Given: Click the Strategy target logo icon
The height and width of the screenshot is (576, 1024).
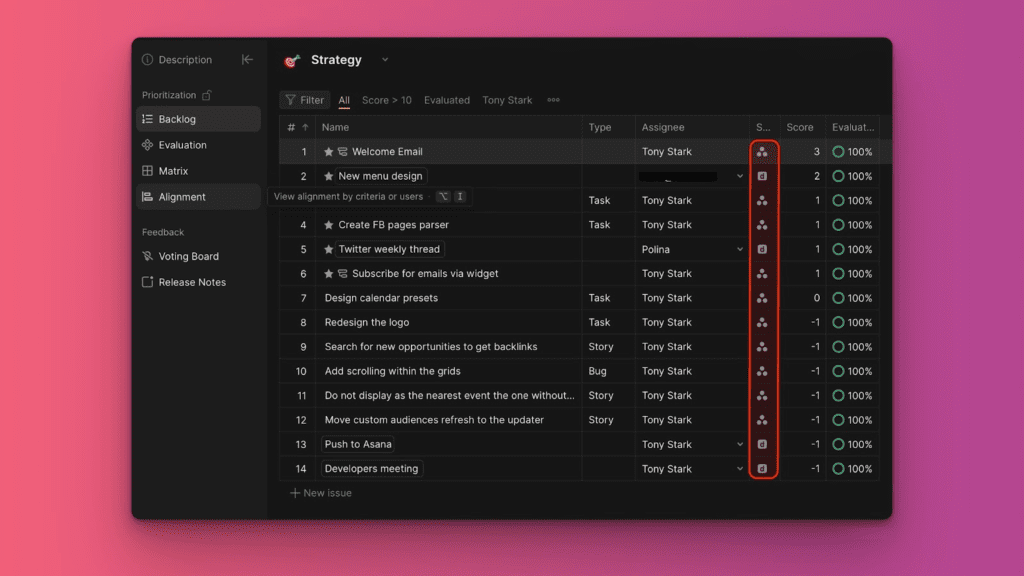Looking at the screenshot, I should 292,61.
